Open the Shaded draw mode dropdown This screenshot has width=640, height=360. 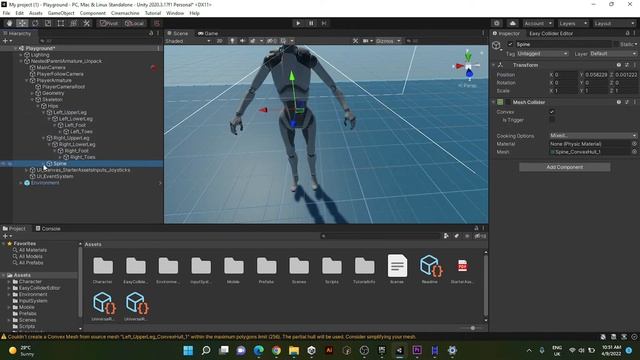[188, 41]
